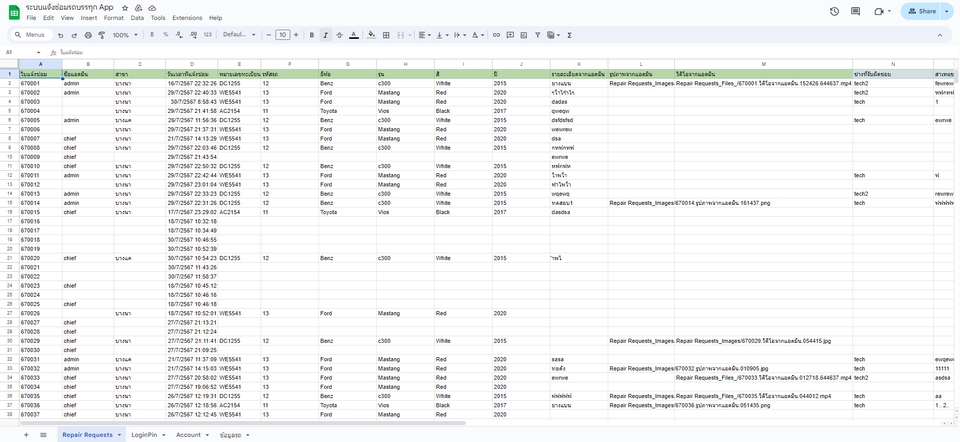
Task: Redo the last action
Action: click(x=74, y=35)
